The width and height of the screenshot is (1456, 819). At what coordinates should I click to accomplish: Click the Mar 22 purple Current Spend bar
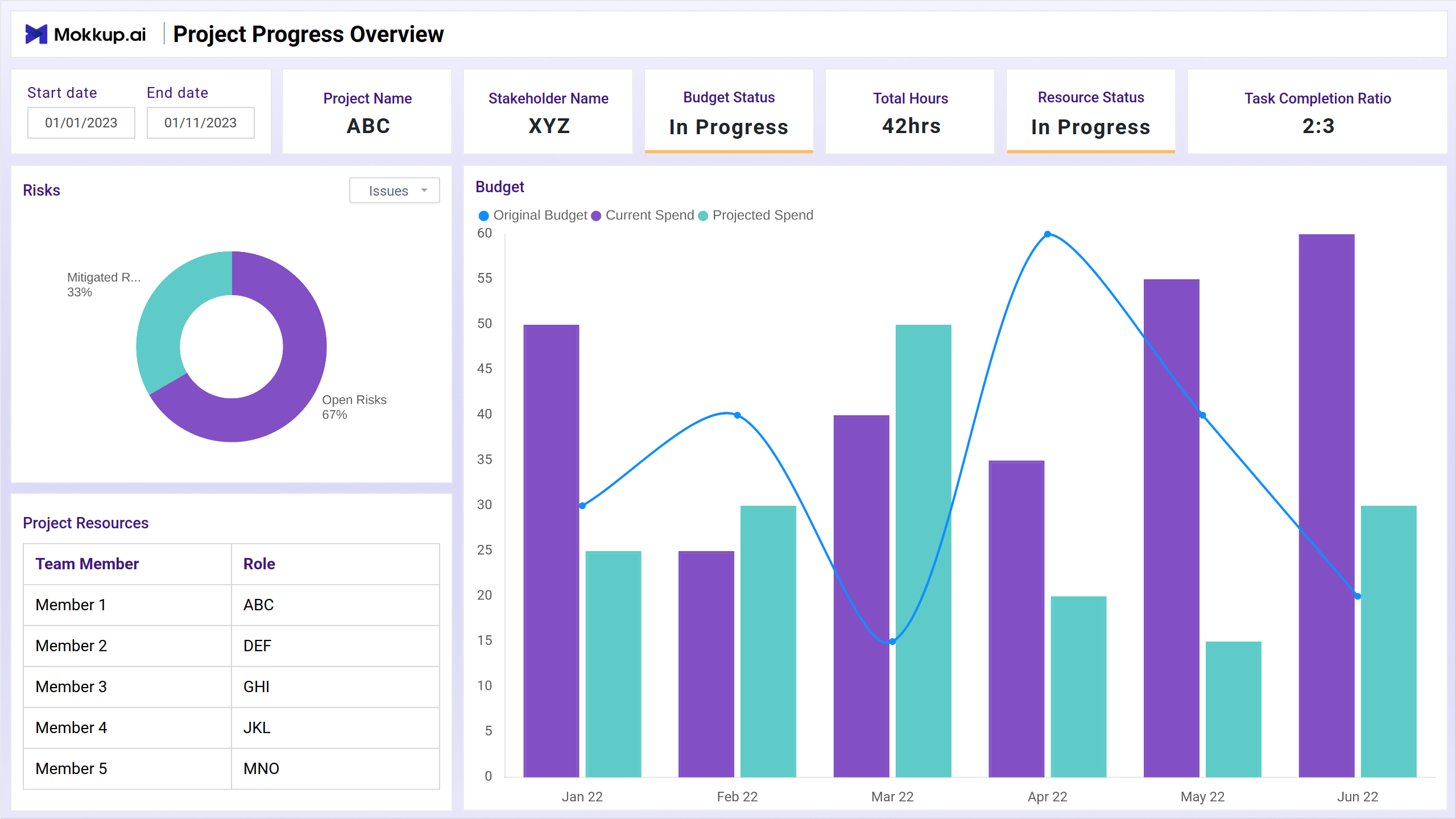pos(861,596)
